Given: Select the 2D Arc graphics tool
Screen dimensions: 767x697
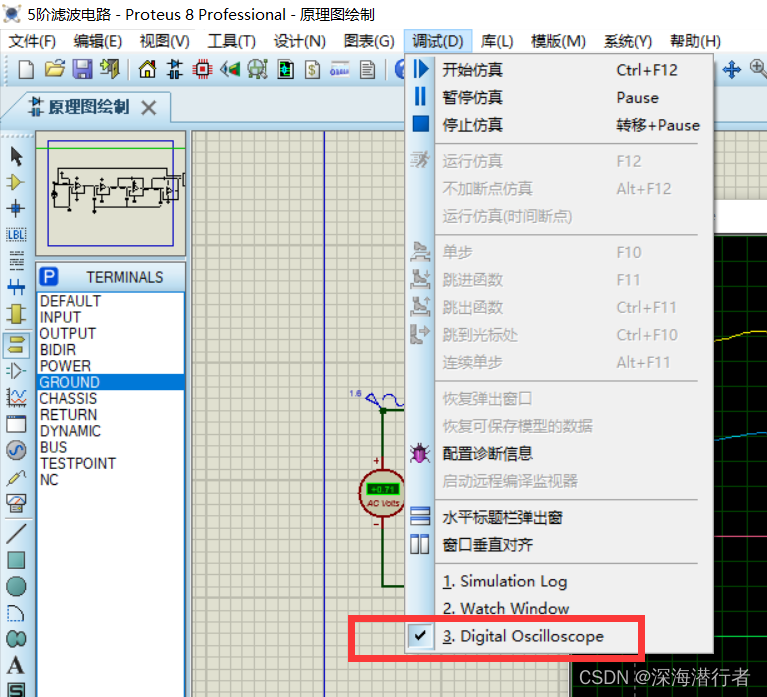Looking at the screenshot, I should [x=16, y=613].
